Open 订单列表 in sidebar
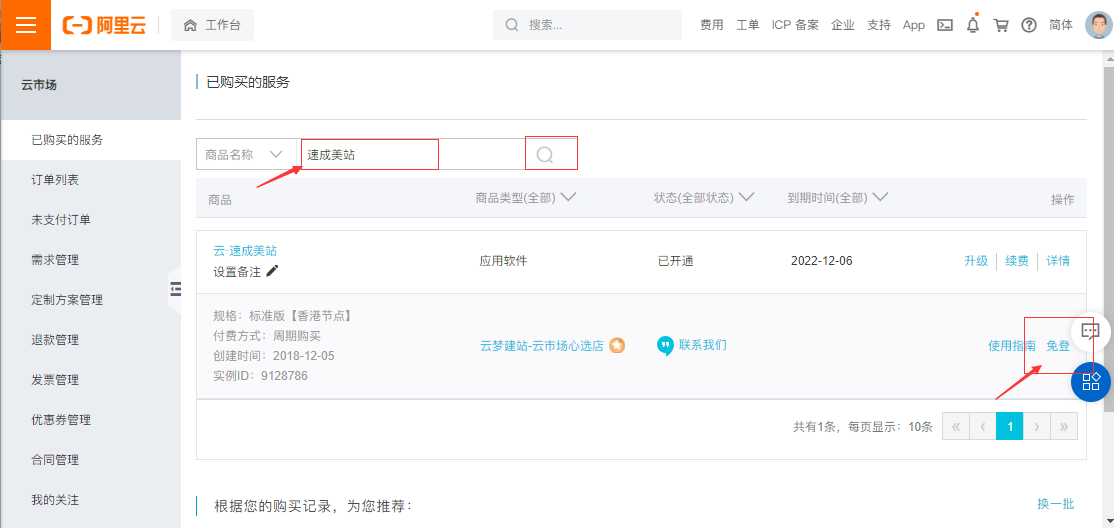The width and height of the screenshot is (1114, 528). (91, 180)
